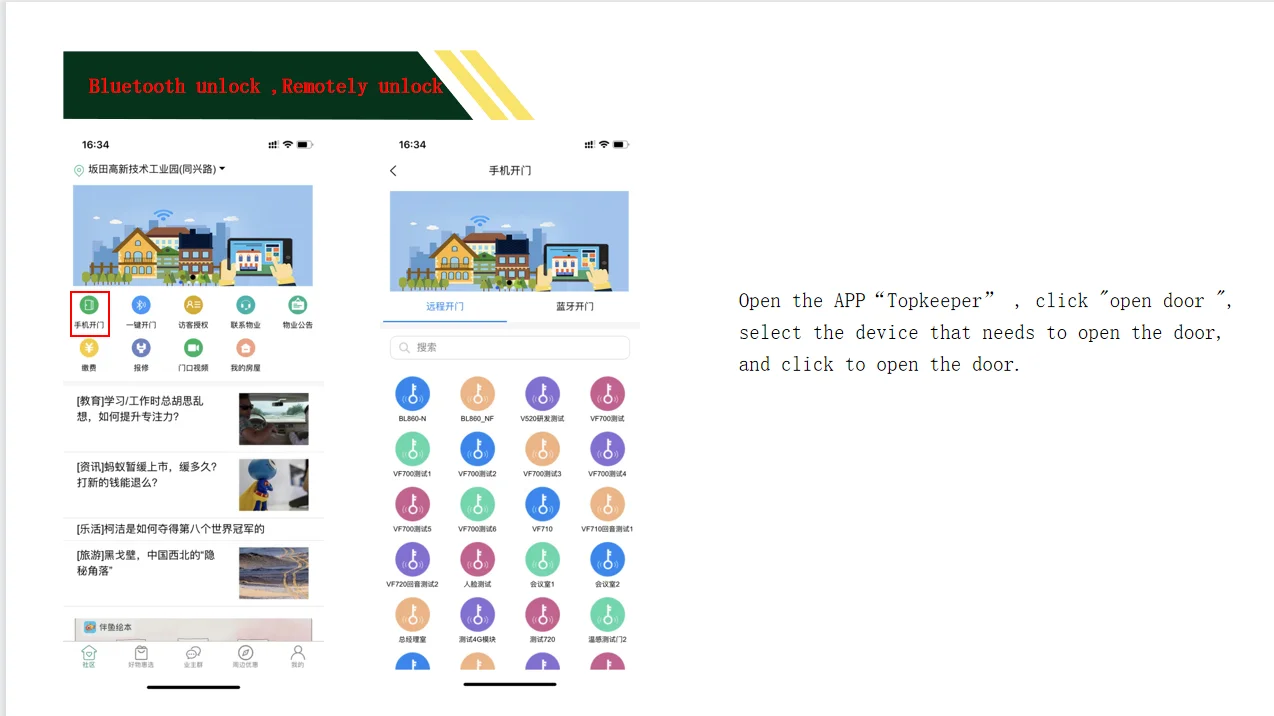Open the 好物惠选 bottom tab
Image resolution: width=1274 pixels, height=716 pixels.
point(141,656)
